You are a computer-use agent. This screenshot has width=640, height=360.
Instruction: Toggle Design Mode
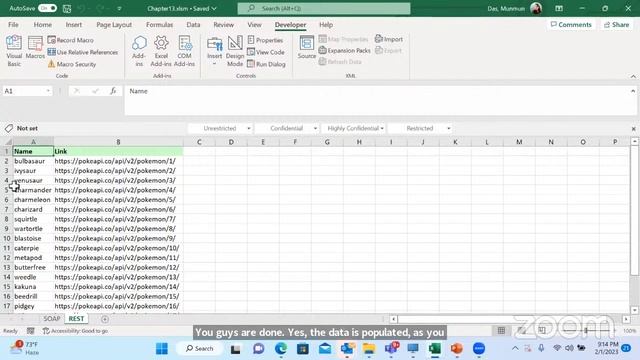(235, 51)
